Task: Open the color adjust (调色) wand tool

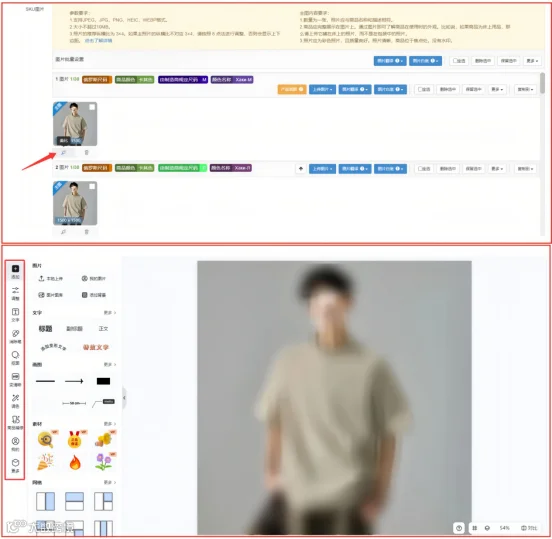Action: click(15, 401)
